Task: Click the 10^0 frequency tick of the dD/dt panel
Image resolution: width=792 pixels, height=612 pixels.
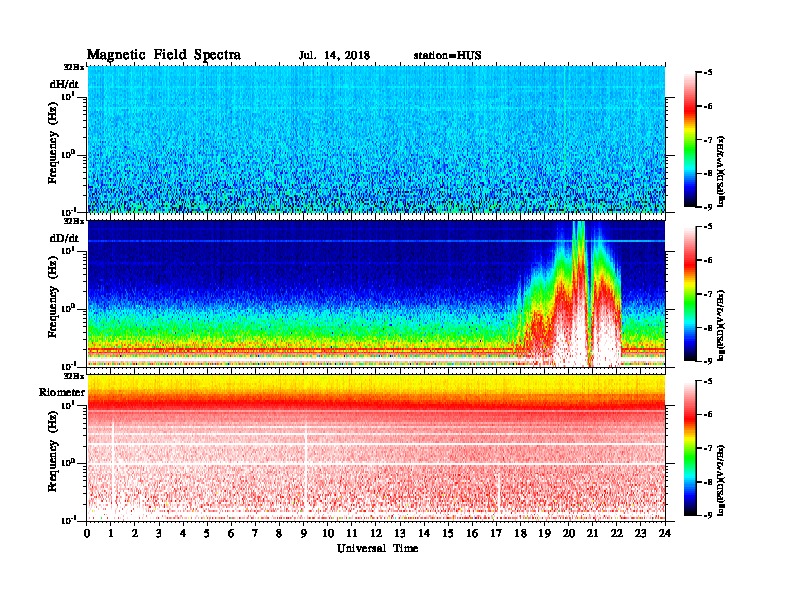Action: [x=68, y=308]
